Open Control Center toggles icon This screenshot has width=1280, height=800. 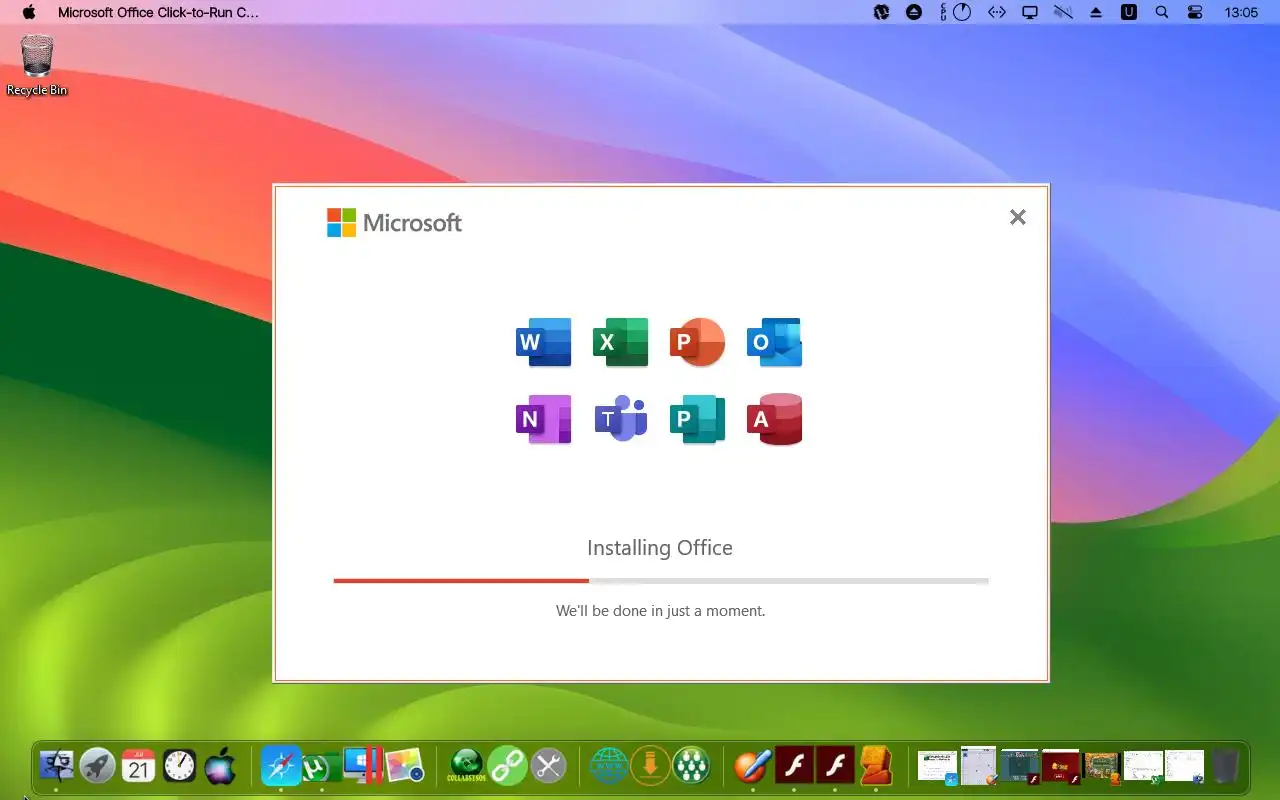tap(1195, 13)
